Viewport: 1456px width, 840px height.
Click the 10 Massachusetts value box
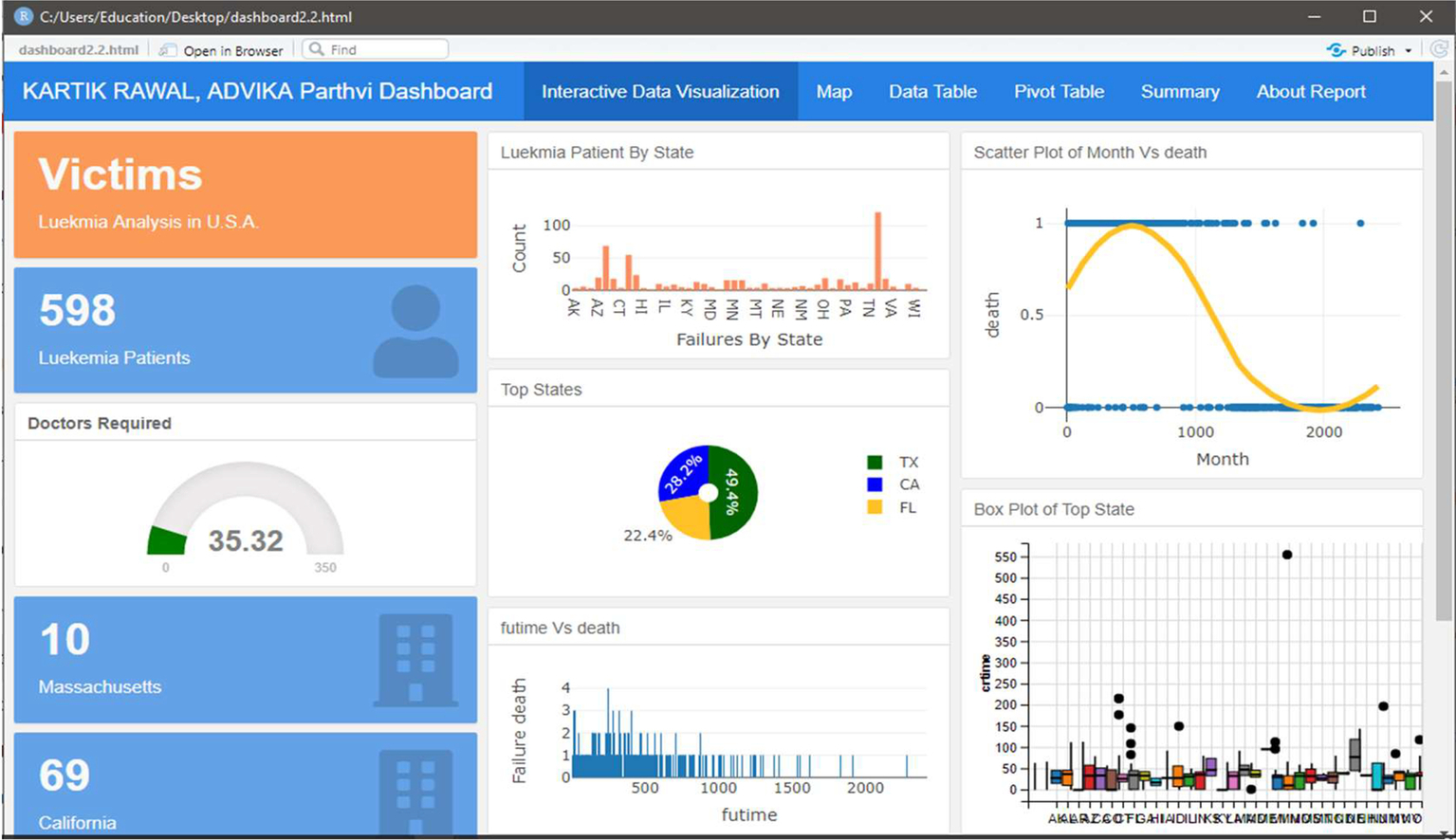coord(246,660)
